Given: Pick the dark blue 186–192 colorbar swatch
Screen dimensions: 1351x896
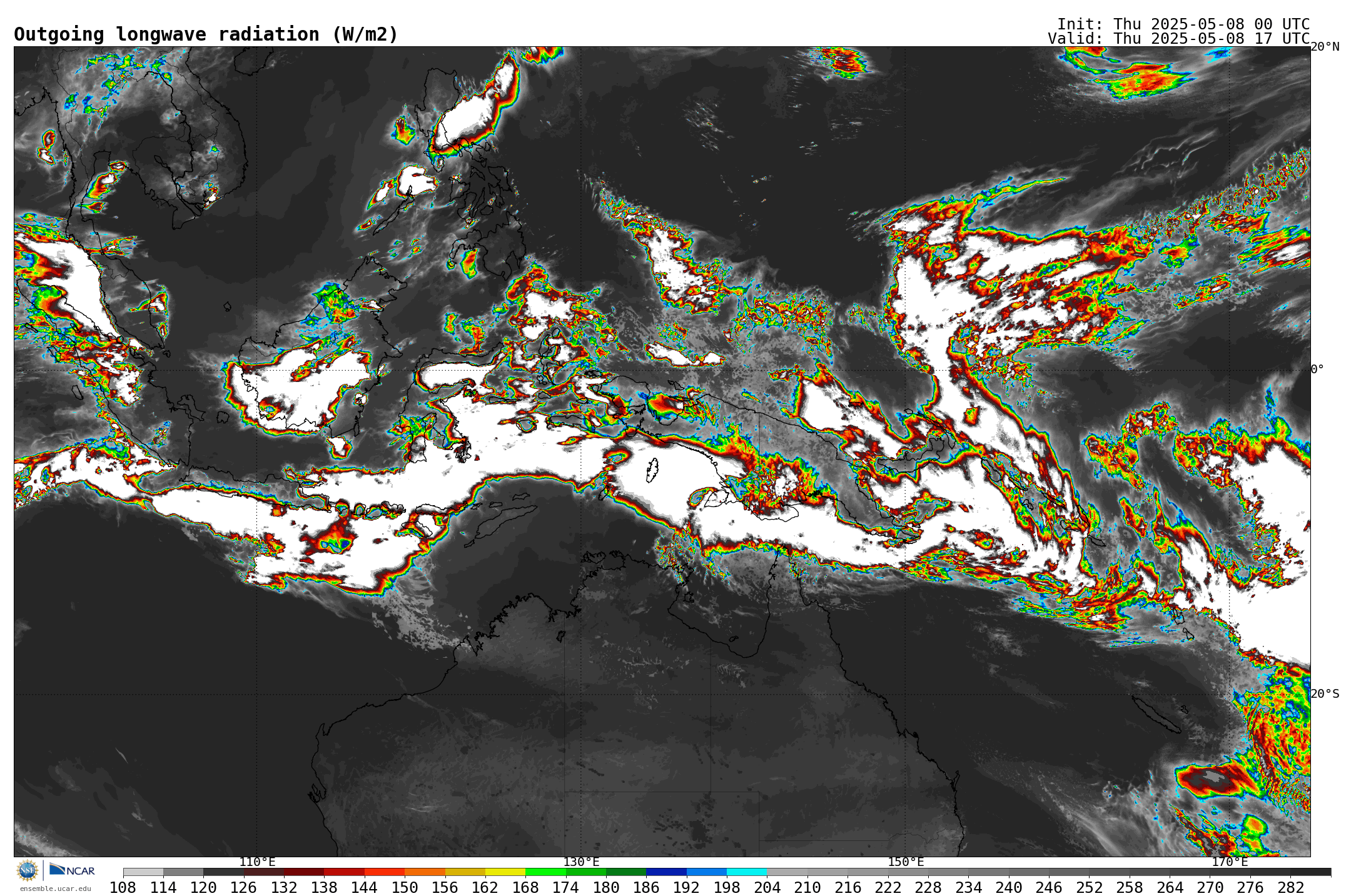Looking at the screenshot, I should coord(666,872).
